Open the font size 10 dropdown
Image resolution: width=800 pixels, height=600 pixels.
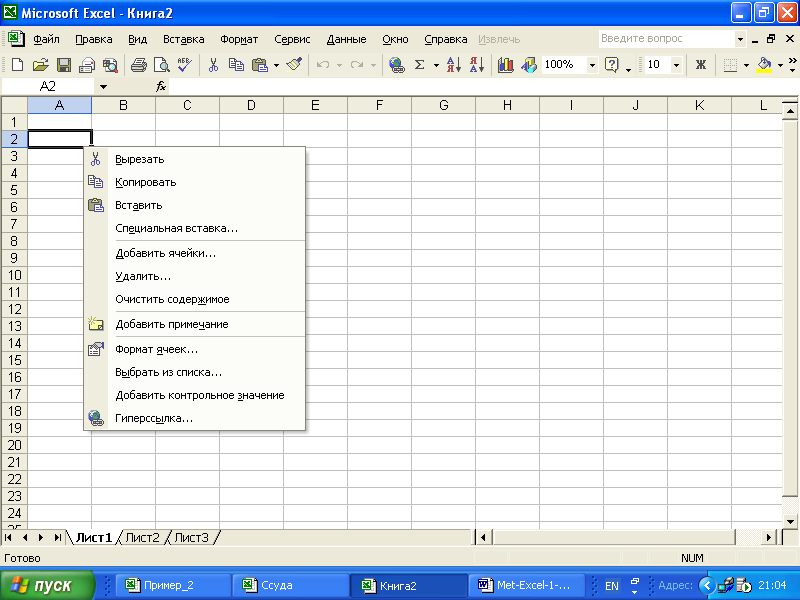[677, 65]
